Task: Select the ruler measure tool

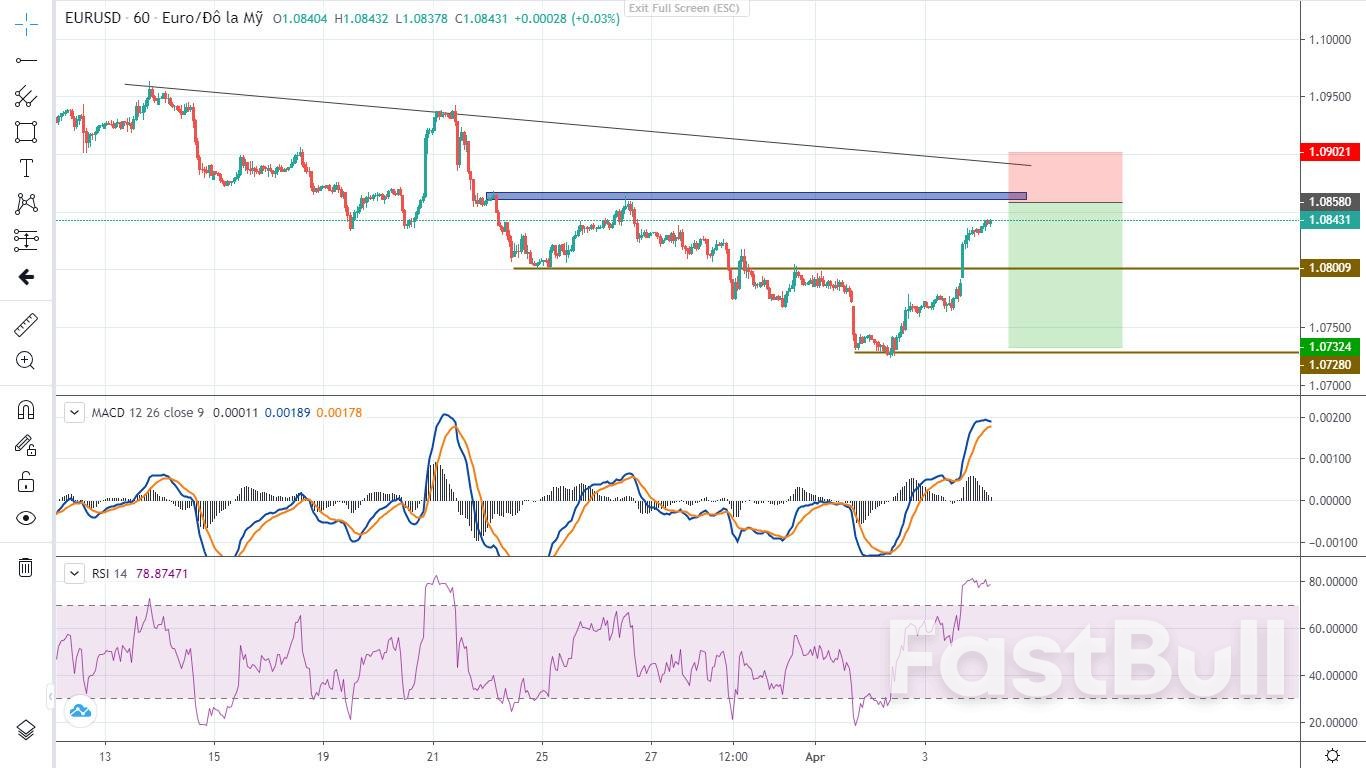Action: coord(26,325)
